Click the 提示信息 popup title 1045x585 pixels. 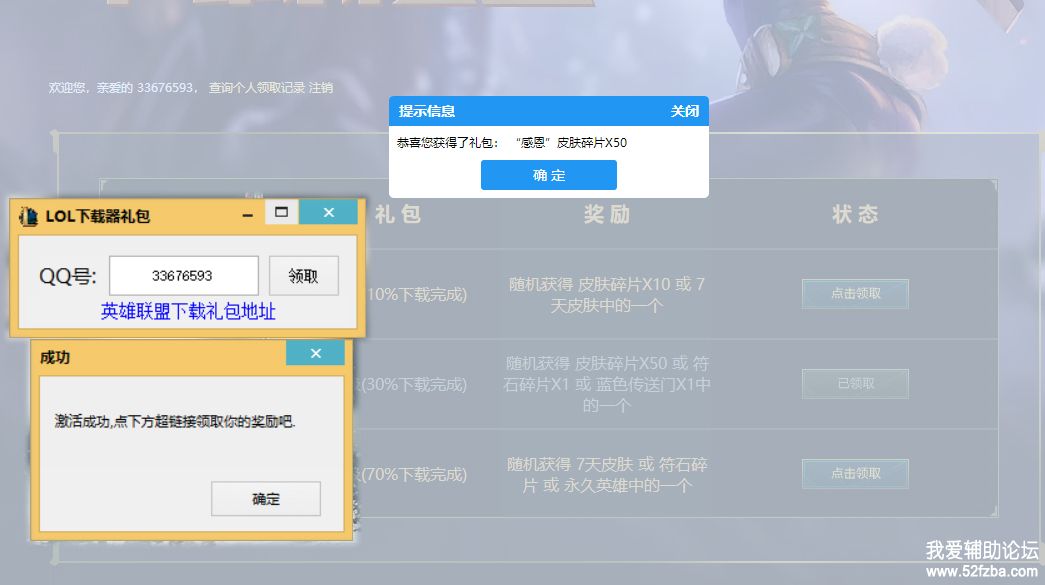point(427,111)
